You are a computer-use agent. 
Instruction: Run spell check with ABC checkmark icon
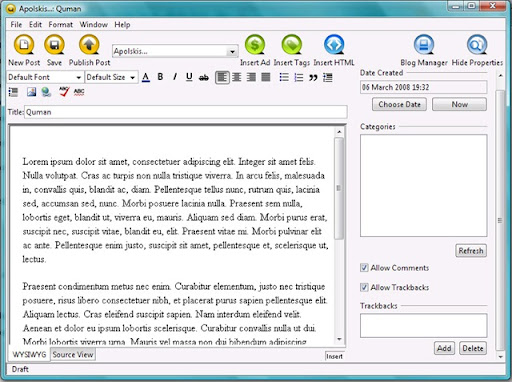point(64,92)
